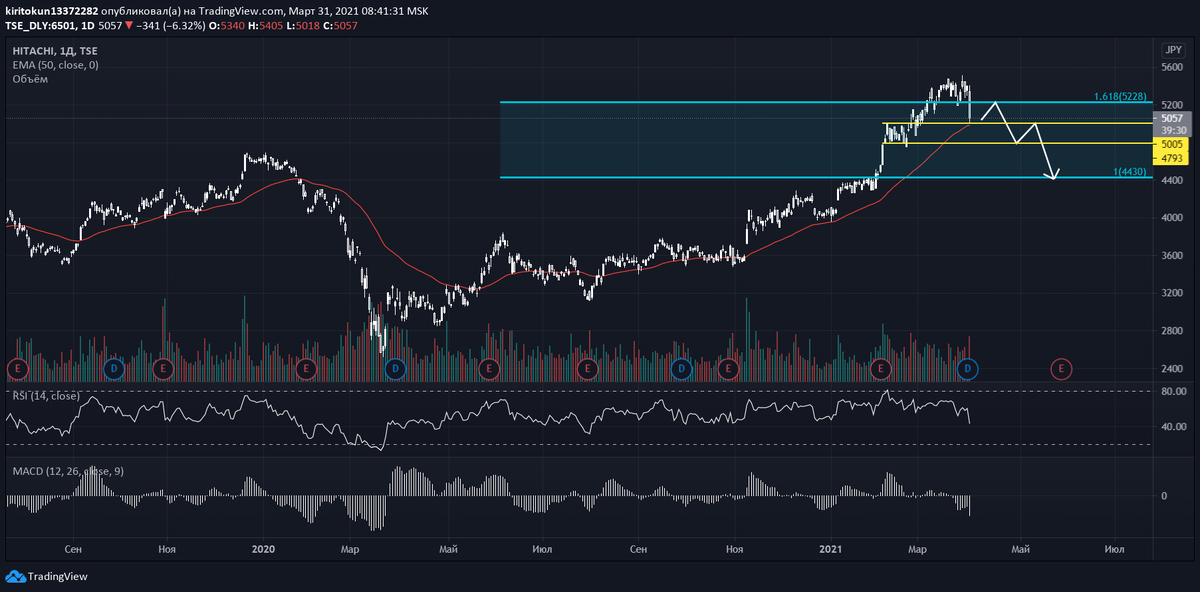Click the 2020 year label on time axis

coord(263,549)
